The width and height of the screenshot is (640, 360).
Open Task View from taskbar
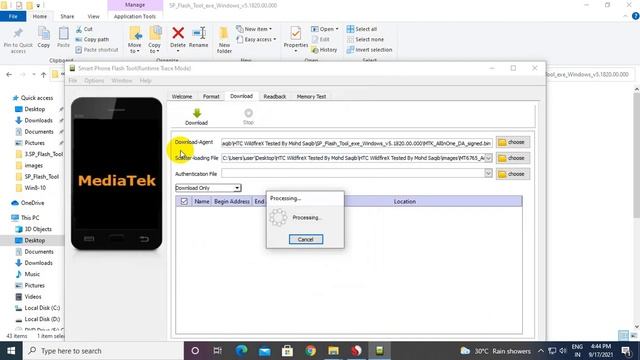(218, 351)
